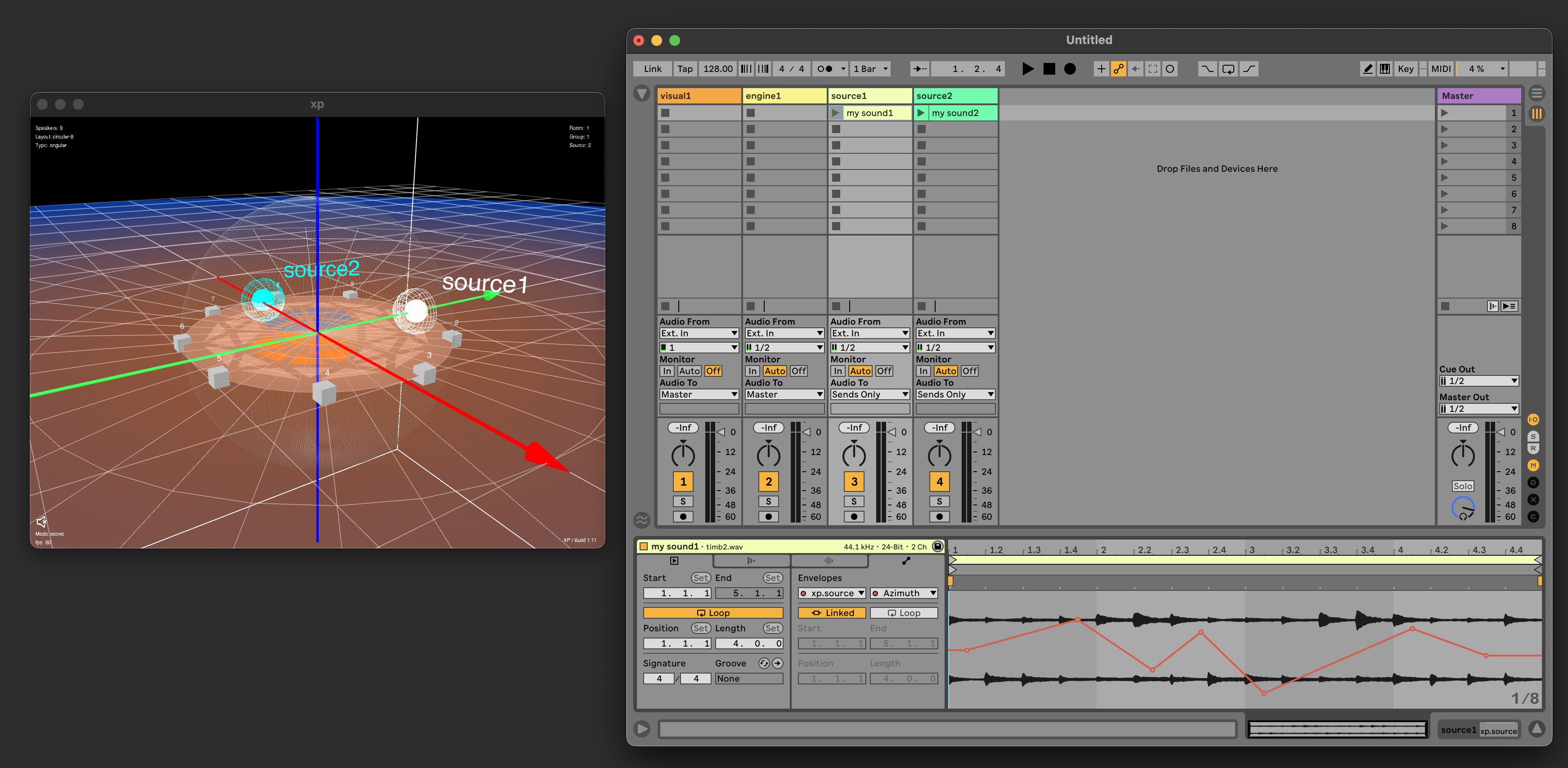
Task: Click the Punch-In switch icon
Action: (1207, 69)
